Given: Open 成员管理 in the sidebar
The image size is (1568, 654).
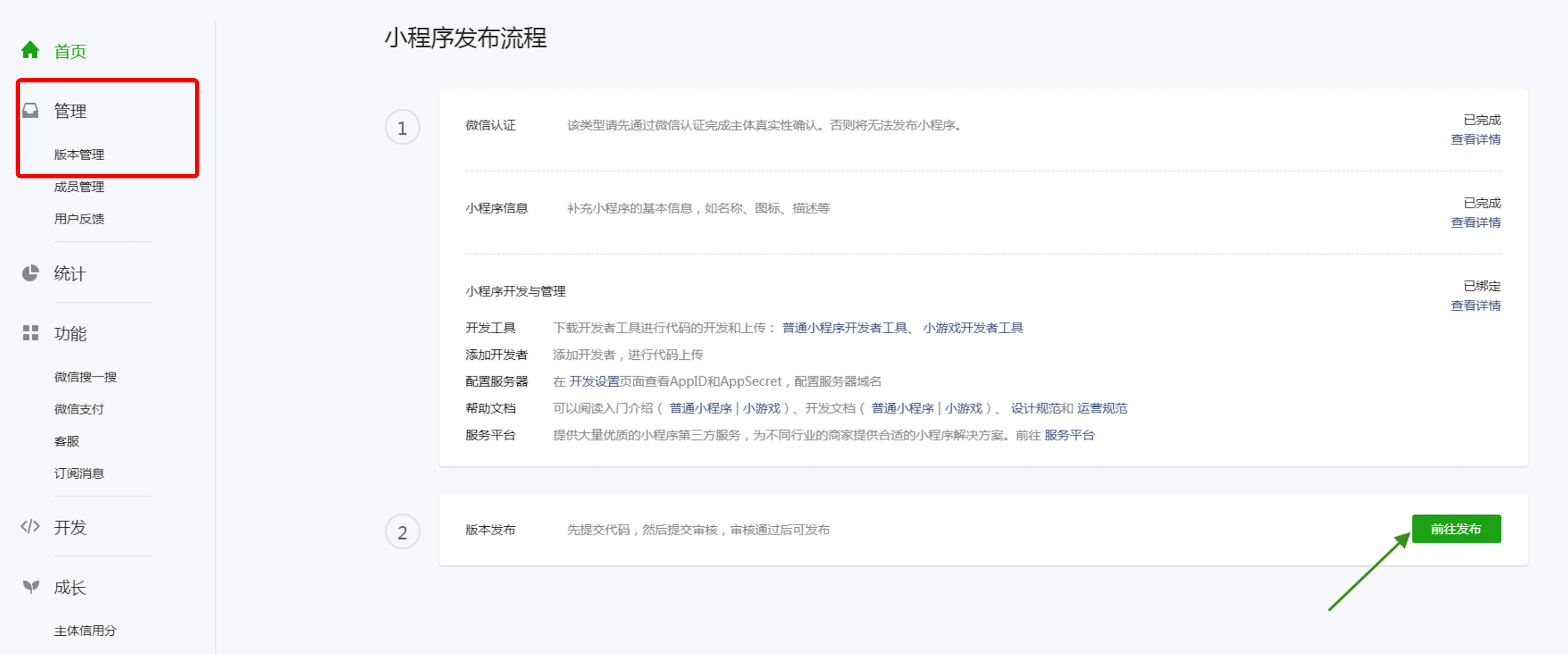Looking at the screenshot, I should 79,187.
